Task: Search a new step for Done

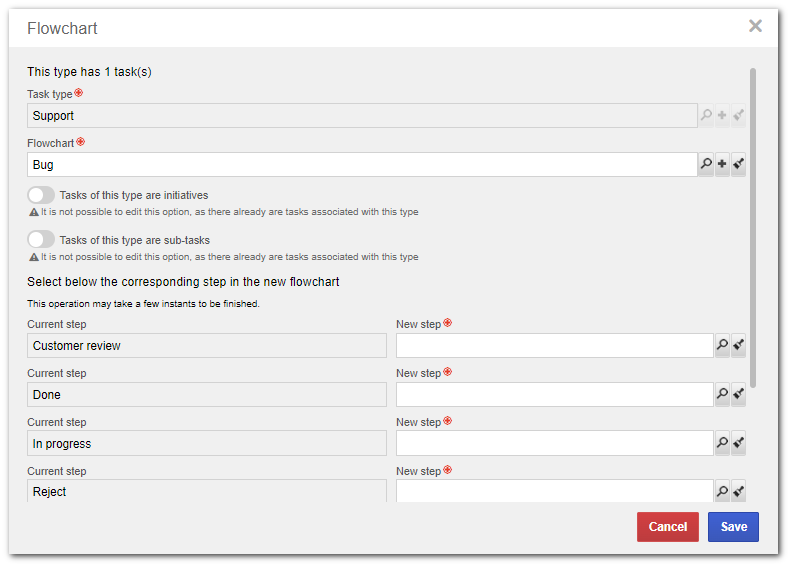Action: (x=722, y=394)
